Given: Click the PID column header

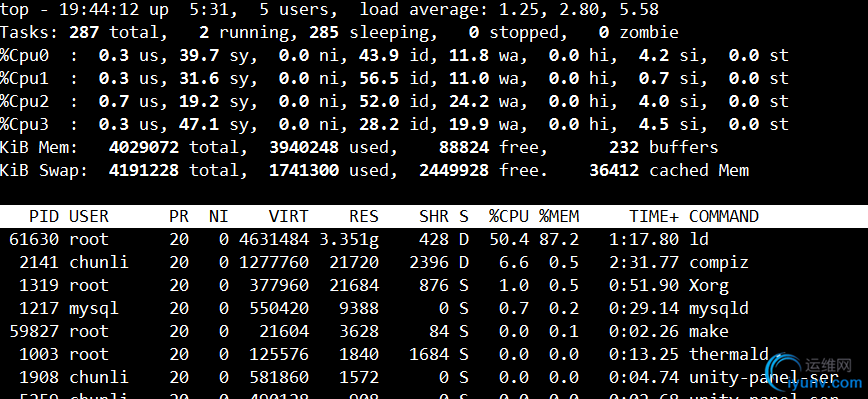Looking at the screenshot, I should 44,216.
